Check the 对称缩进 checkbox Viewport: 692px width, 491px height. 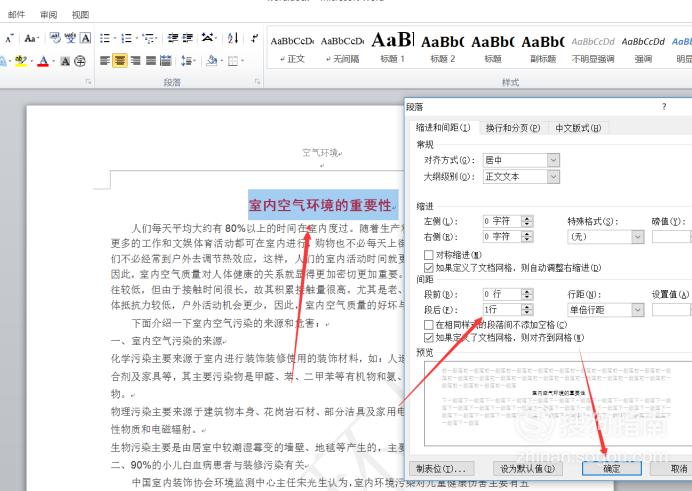tap(428, 255)
